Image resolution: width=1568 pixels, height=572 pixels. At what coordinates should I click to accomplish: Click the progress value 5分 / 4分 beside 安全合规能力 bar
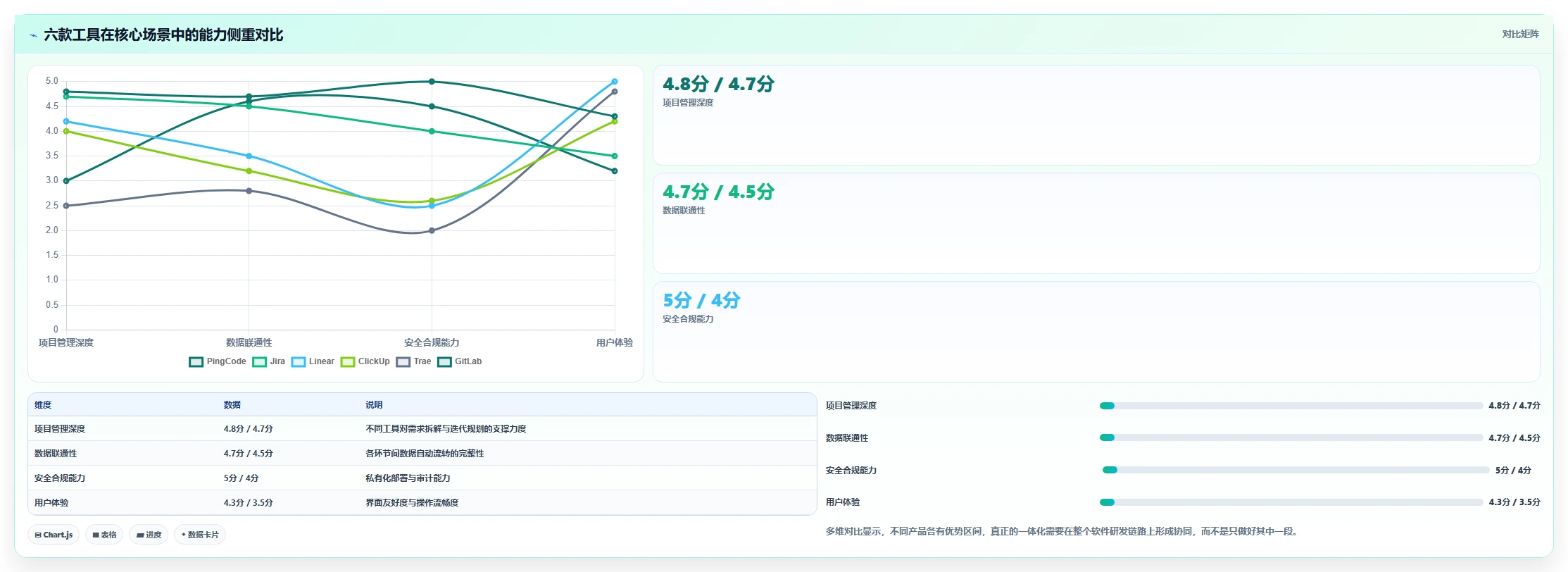tap(1513, 471)
